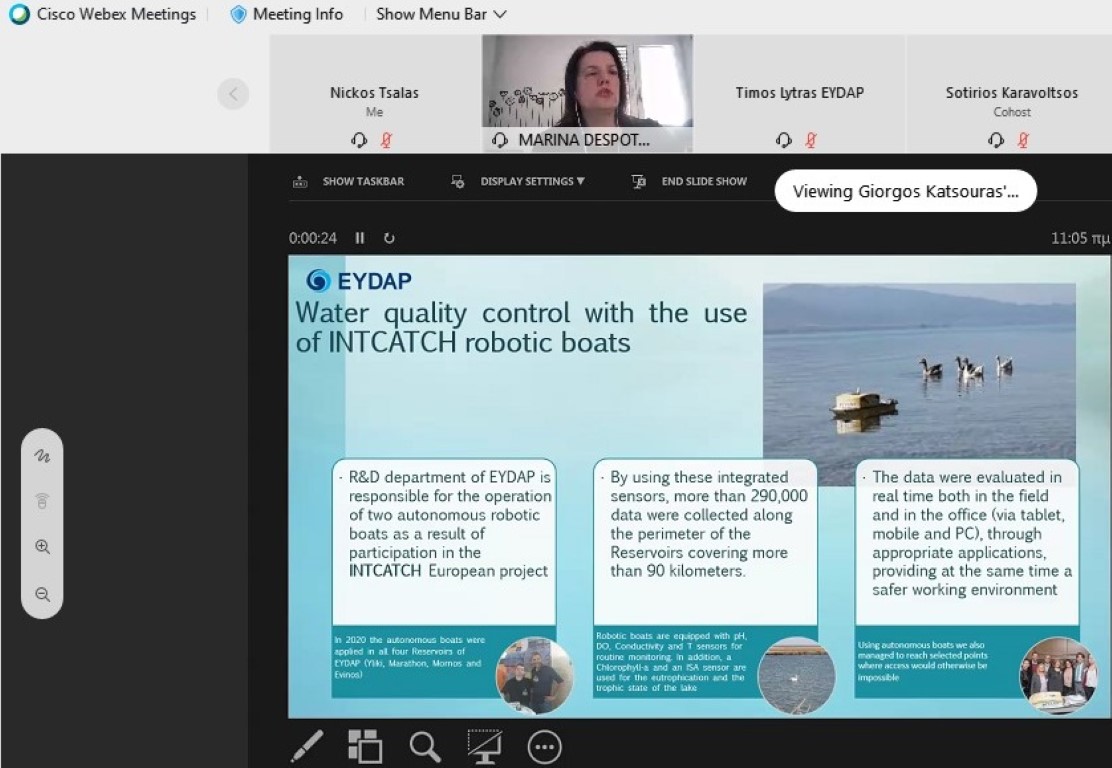
Task: Toggle Timos Lytras EYDAP muted microphone icon
Action: pos(811,140)
